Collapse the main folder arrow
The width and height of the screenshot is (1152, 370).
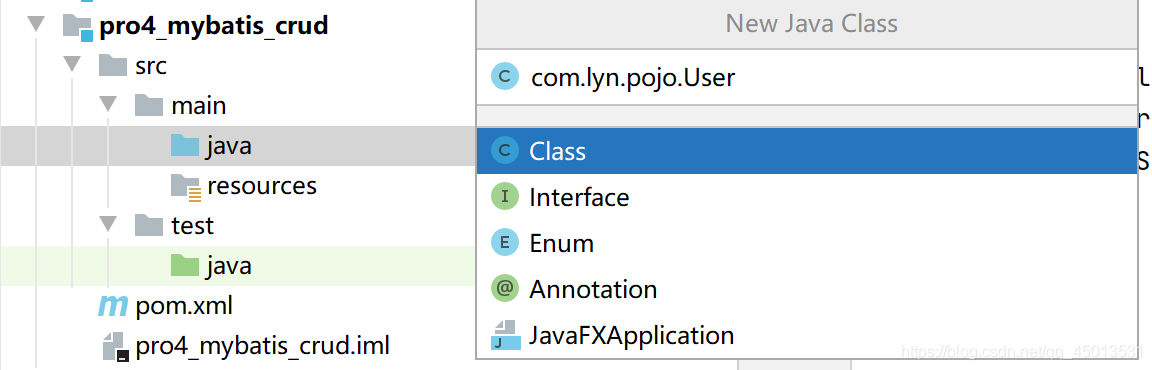[x=108, y=105]
